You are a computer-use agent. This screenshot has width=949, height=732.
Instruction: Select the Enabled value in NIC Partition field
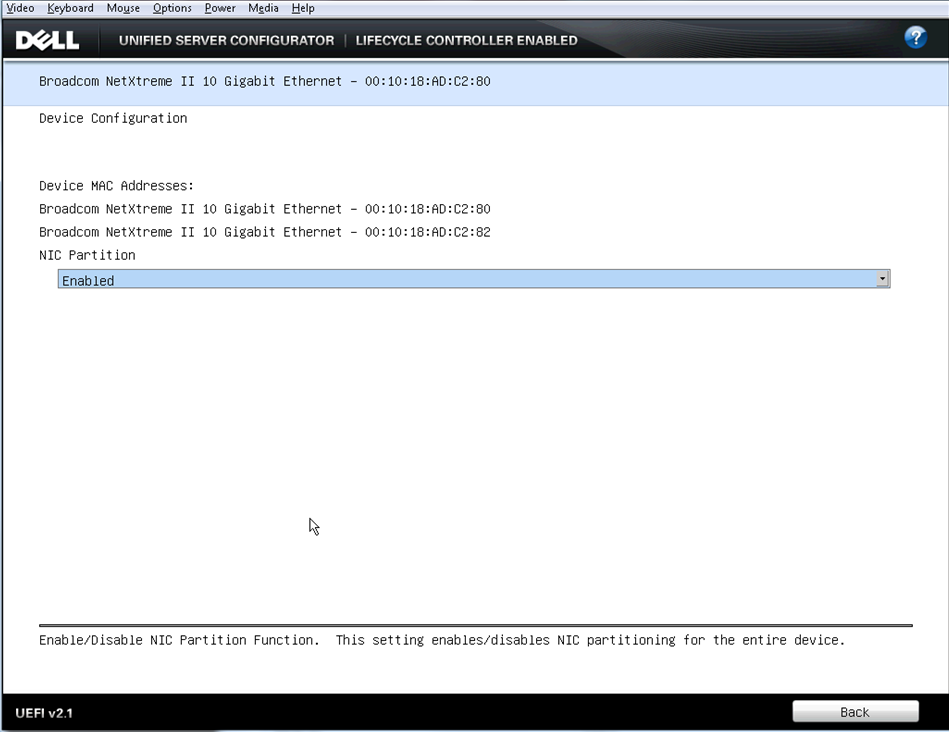tap(474, 279)
